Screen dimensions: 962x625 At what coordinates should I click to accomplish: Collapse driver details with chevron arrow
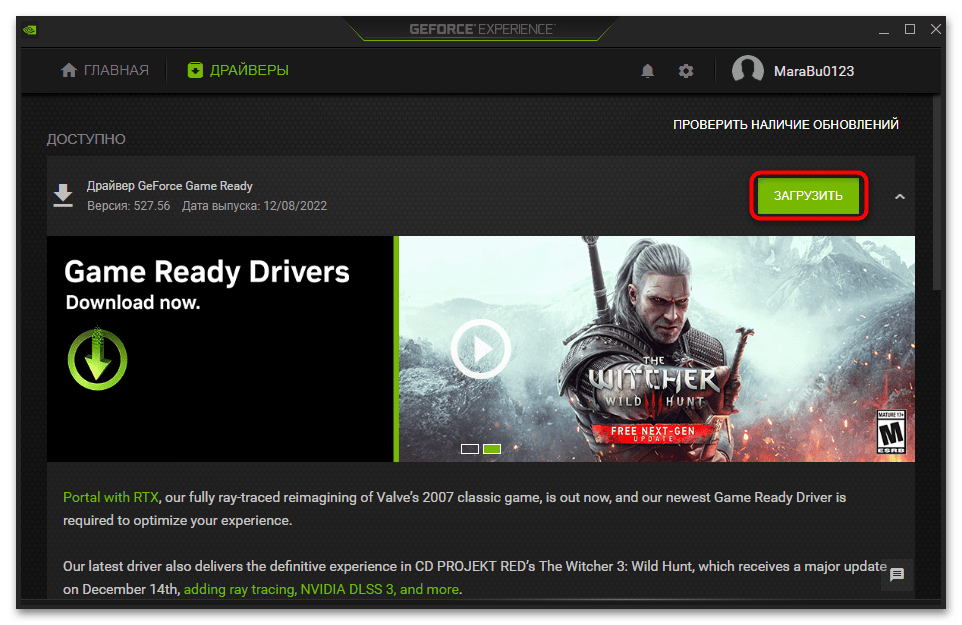point(899,196)
